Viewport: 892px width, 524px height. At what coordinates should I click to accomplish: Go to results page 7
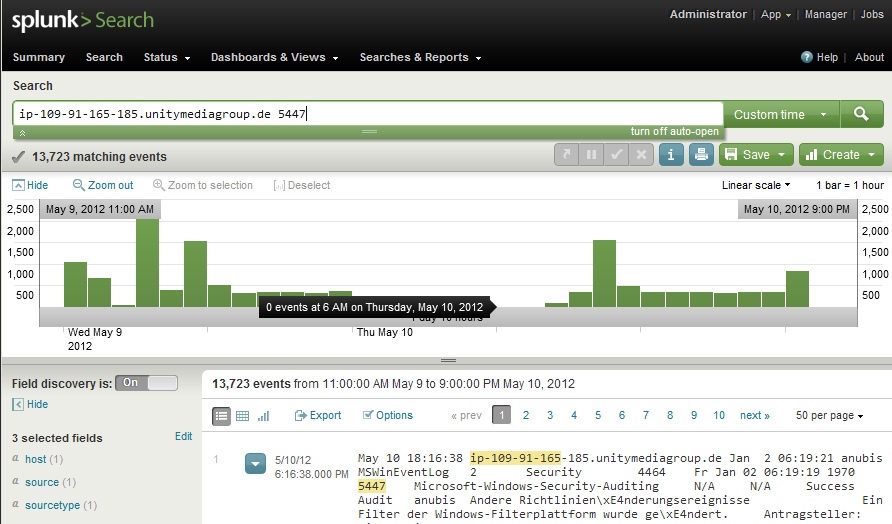click(646, 415)
